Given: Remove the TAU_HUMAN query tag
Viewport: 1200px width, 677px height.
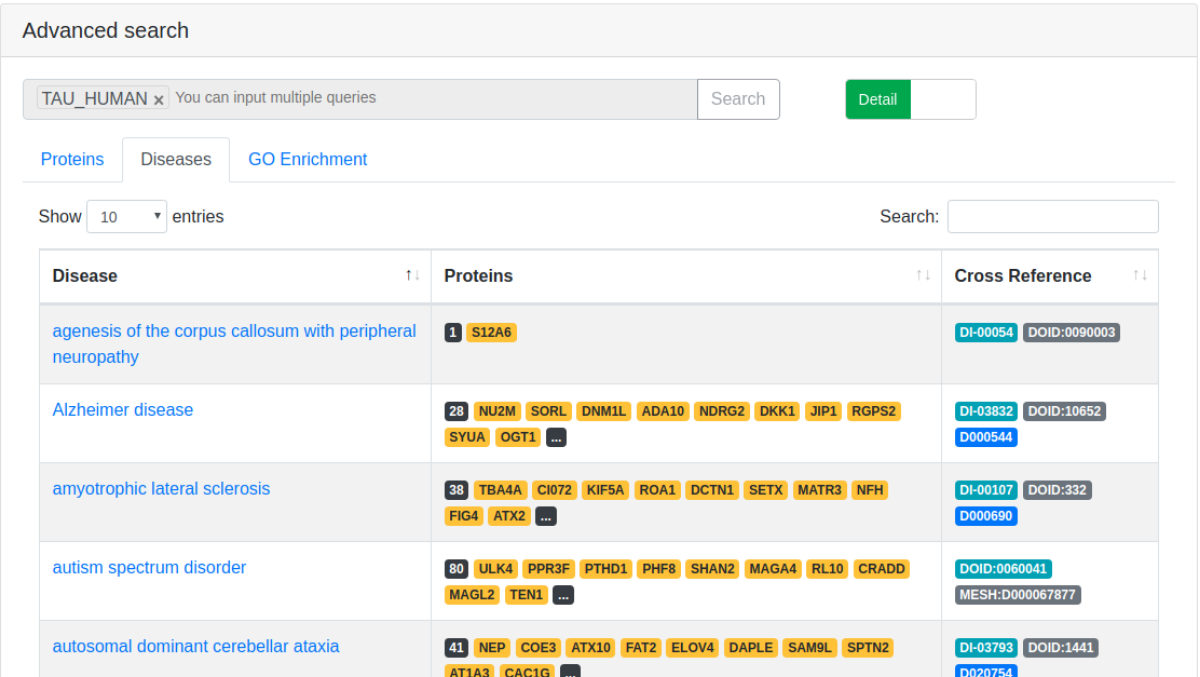Looking at the screenshot, I should [x=158, y=100].
